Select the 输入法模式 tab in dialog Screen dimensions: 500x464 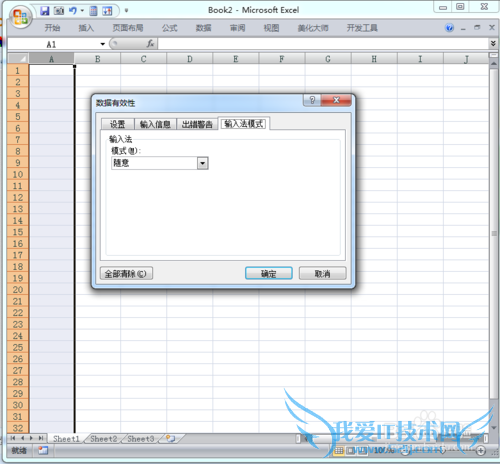pos(244,124)
